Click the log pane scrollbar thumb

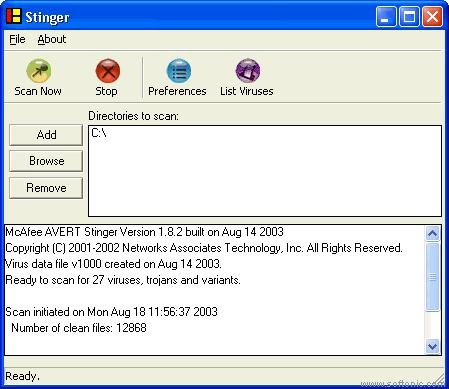pos(432,277)
